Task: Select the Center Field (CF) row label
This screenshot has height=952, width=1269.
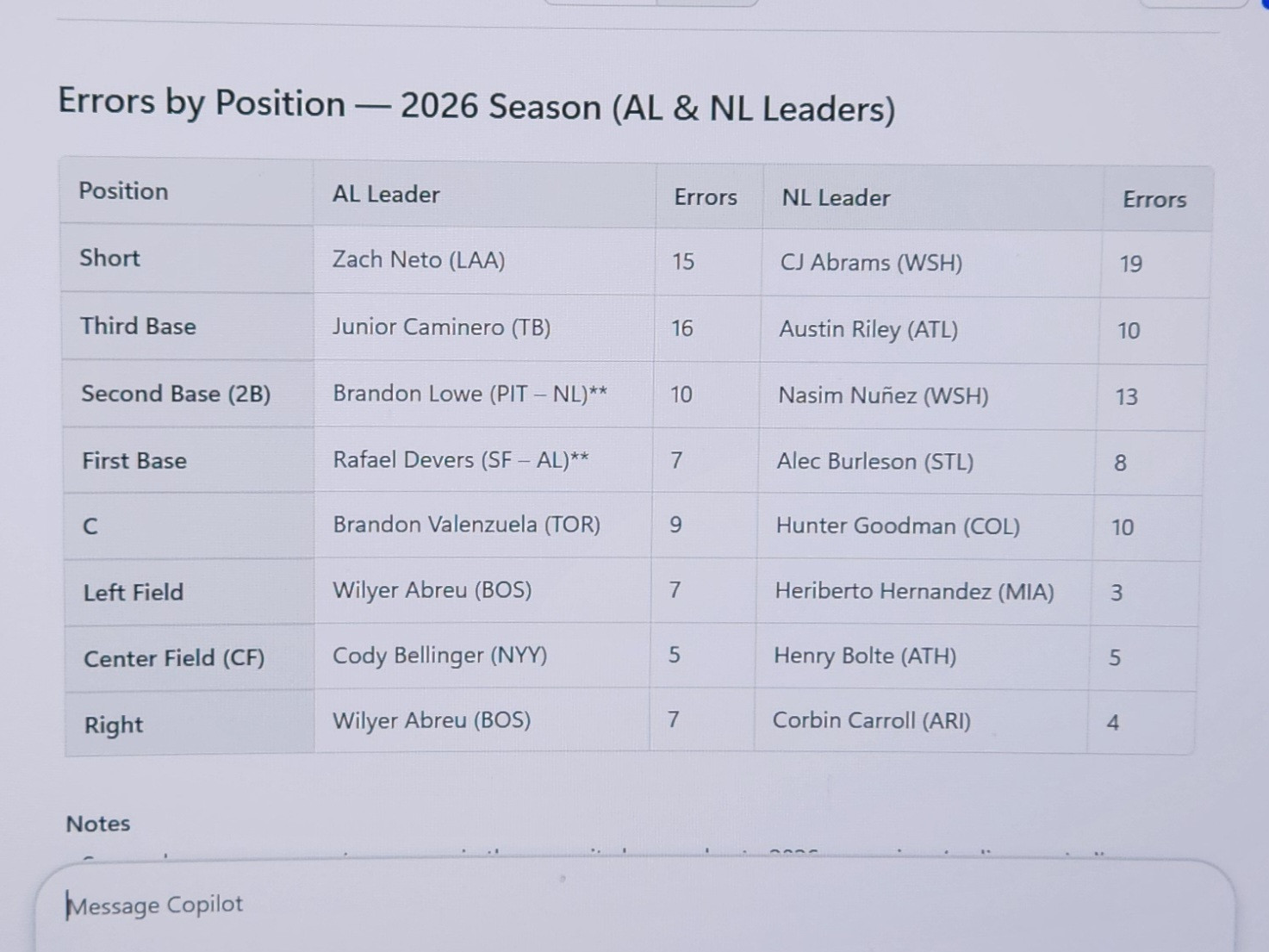Action: point(174,659)
